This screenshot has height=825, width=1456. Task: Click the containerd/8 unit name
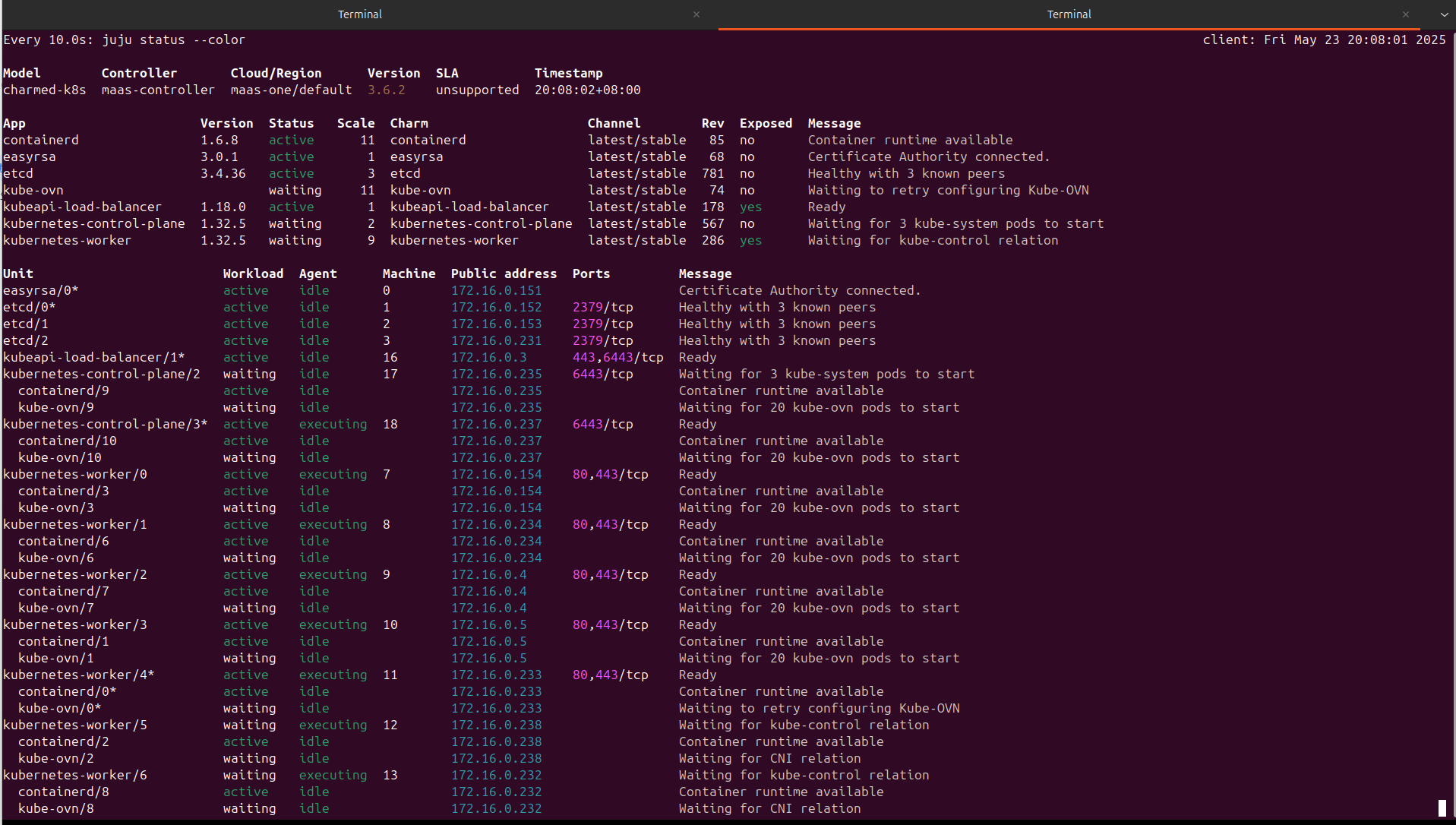[x=64, y=792]
